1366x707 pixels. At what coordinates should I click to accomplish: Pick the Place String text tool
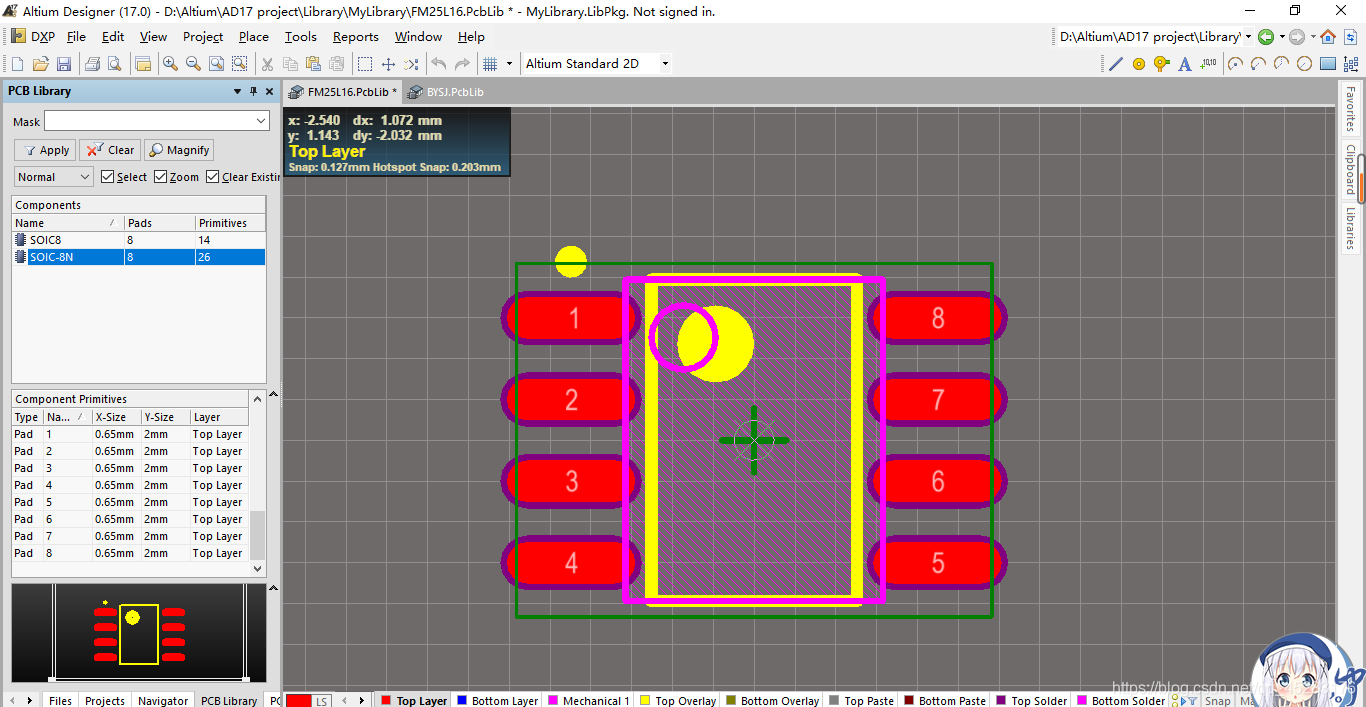(x=1185, y=64)
